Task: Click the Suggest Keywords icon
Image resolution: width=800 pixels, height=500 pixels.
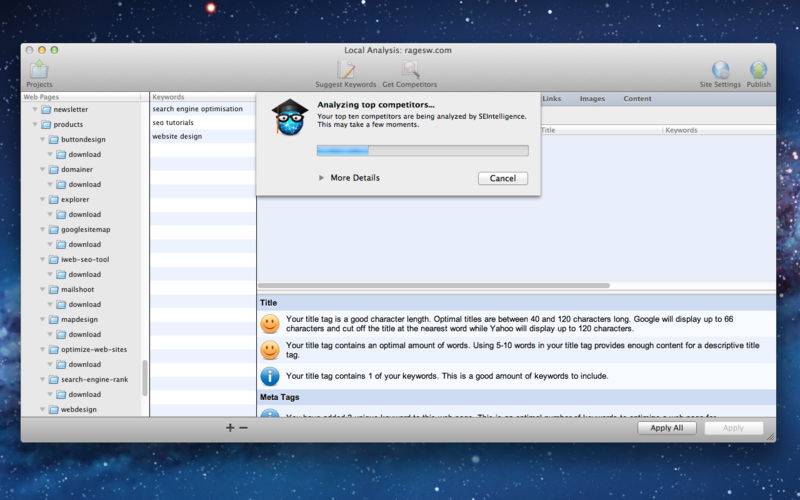Action: 346,70
